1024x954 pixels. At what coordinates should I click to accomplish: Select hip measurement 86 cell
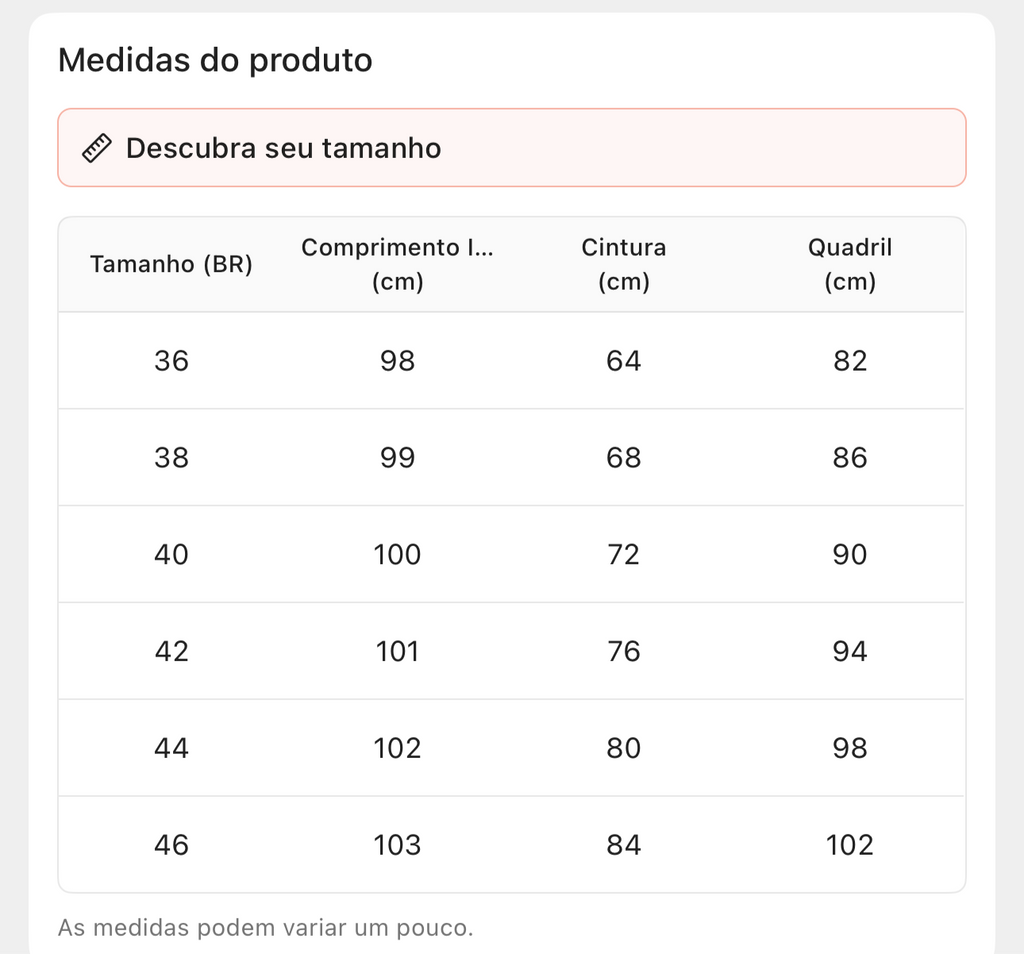[850, 458]
